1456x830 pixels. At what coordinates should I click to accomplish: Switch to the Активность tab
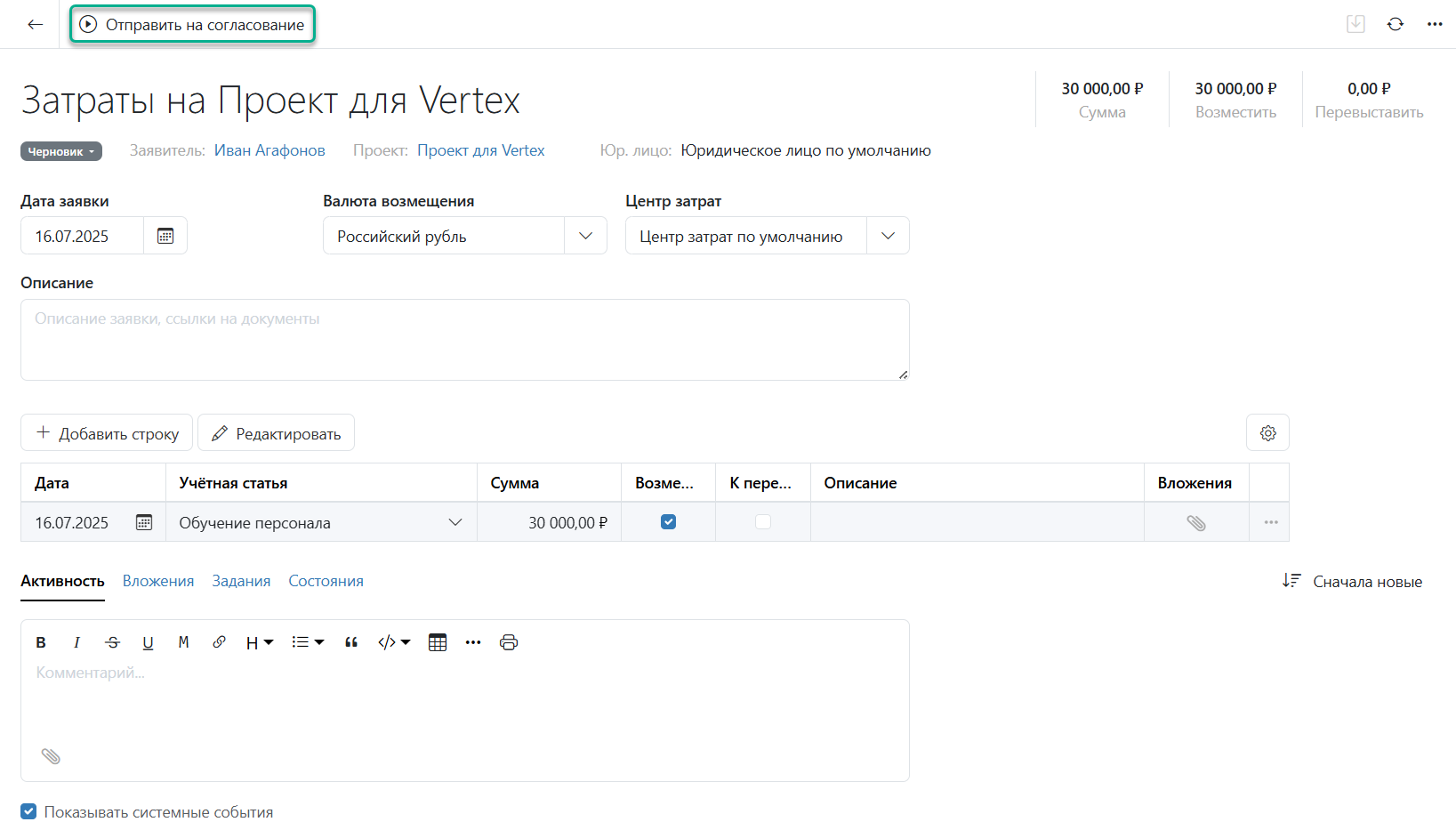[x=62, y=581]
